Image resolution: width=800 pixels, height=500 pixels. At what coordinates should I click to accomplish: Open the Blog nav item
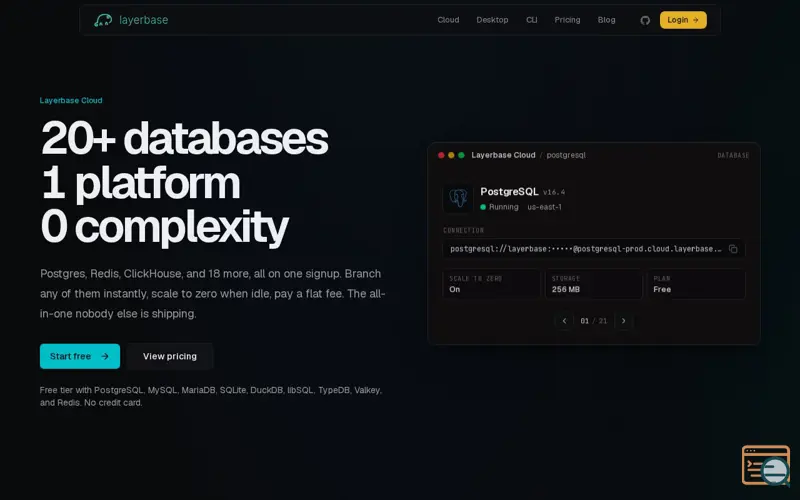click(607, 20)
